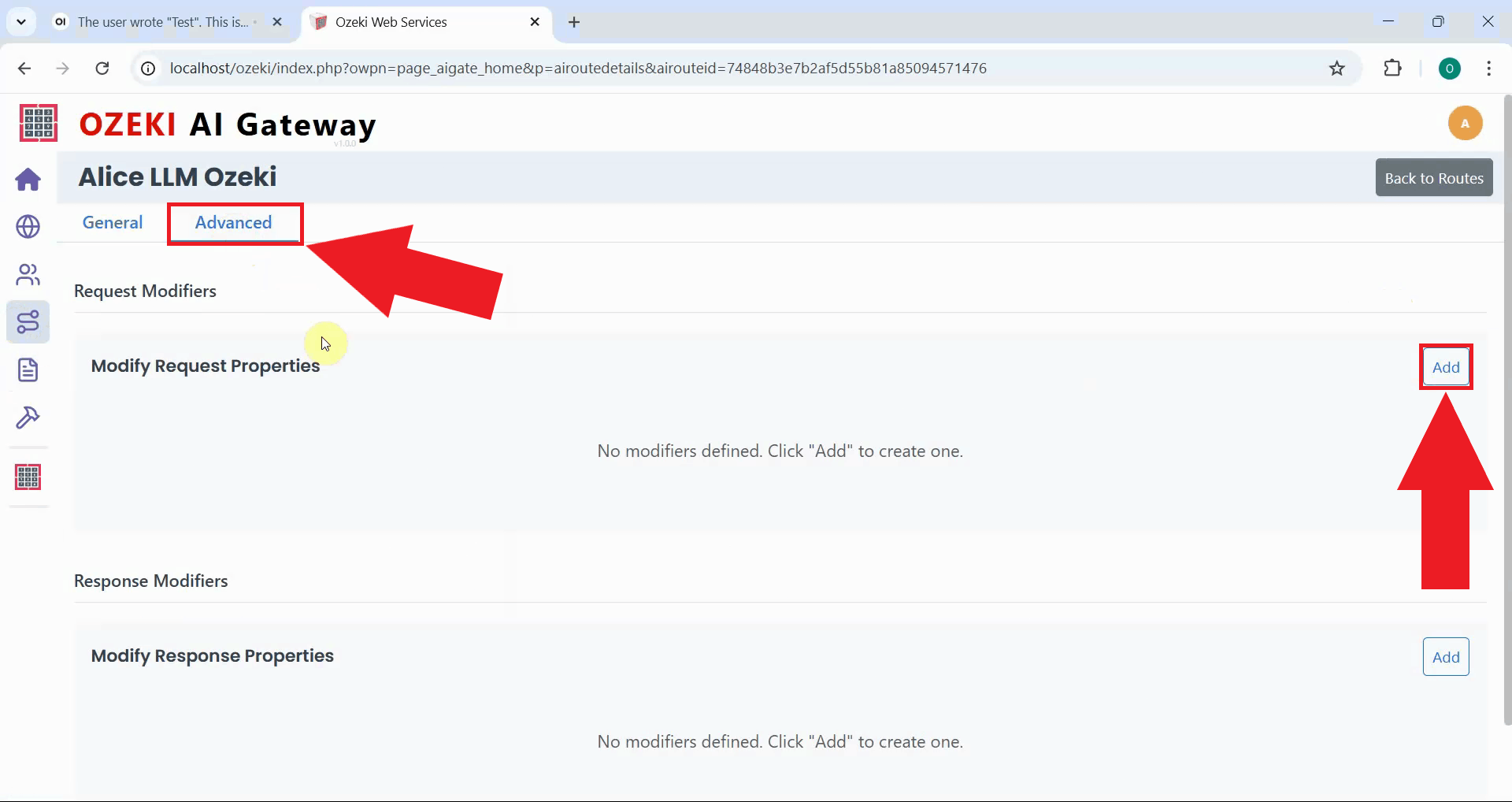
Task: Open the Home section in the sidebar
Action: point(28,180)
